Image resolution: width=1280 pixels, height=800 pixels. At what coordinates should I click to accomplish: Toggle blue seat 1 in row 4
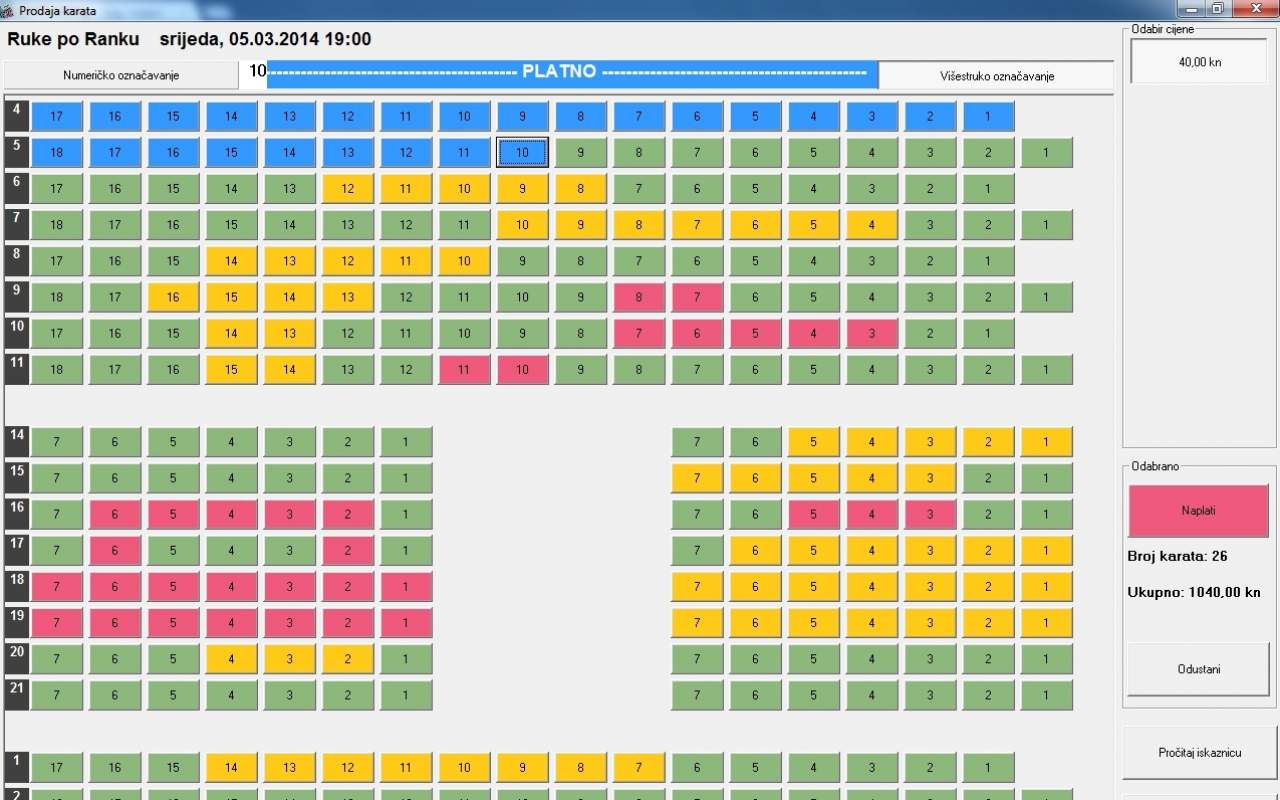click(x=988, y=116)
